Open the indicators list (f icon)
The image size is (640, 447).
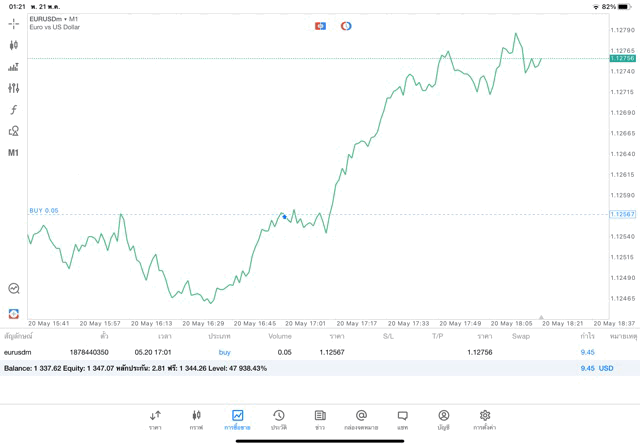point(14,110)
